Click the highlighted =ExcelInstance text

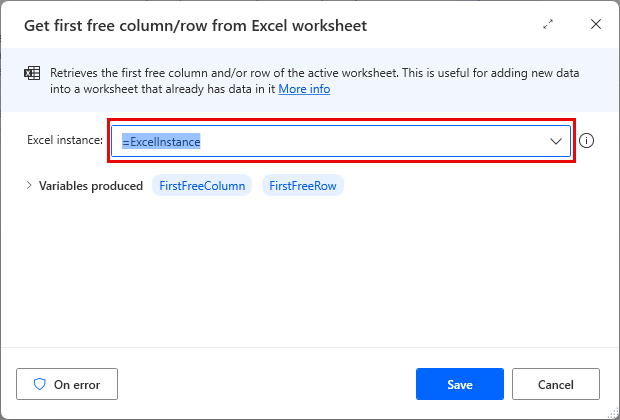(x=161, y=142)
